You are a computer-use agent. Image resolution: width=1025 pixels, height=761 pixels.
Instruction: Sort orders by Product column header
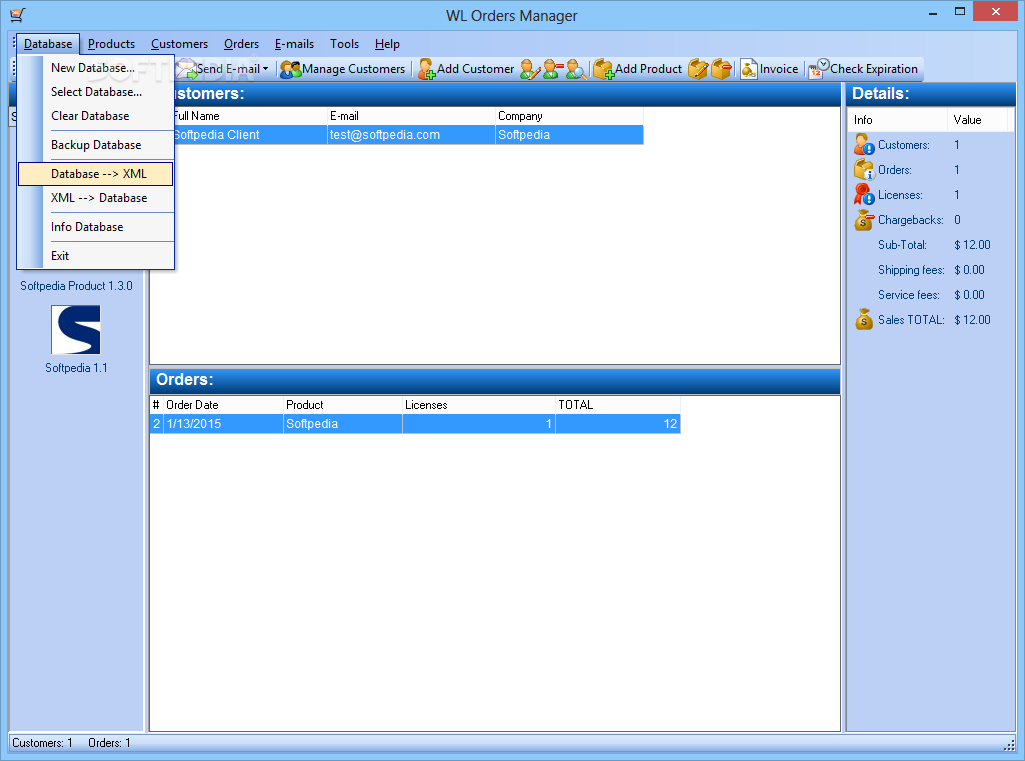[343, 405]
